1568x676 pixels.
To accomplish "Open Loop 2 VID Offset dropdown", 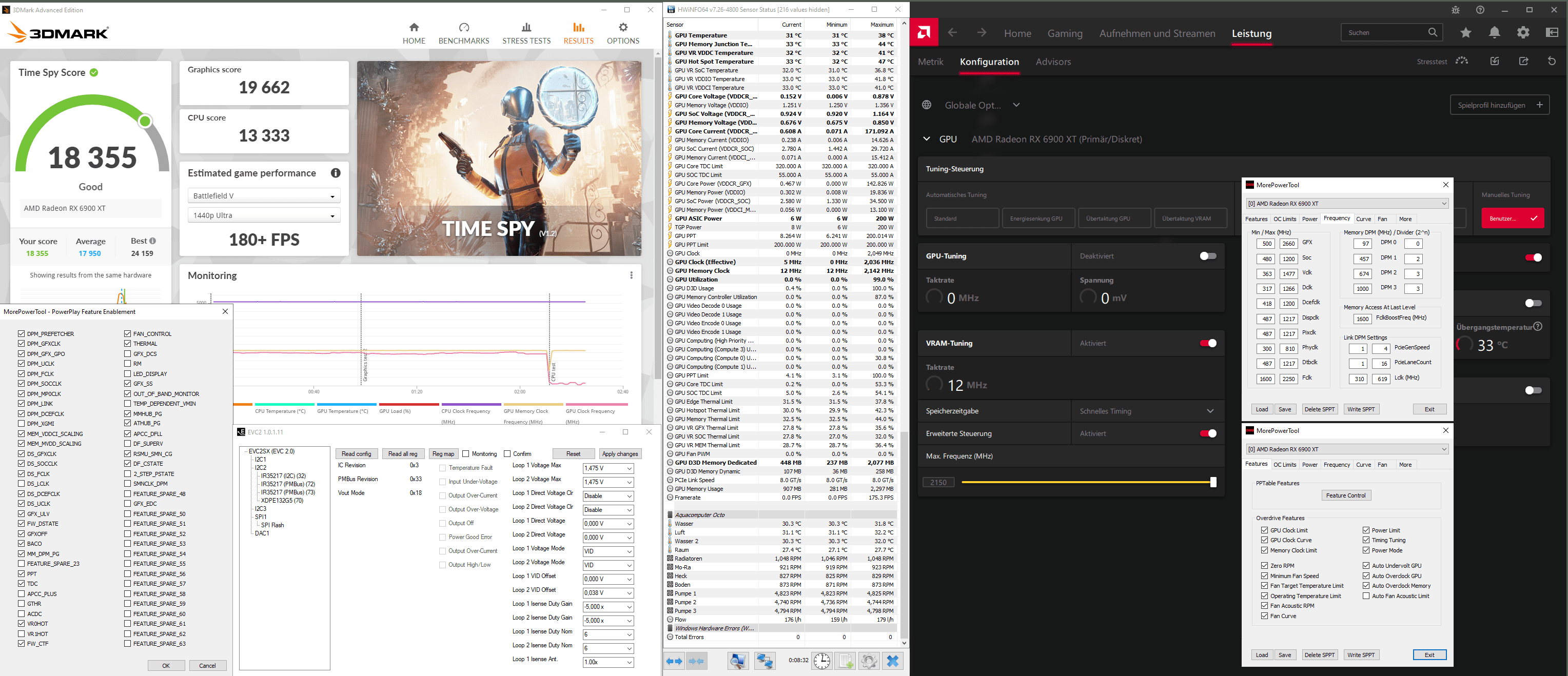I will [x=607, y=592].
